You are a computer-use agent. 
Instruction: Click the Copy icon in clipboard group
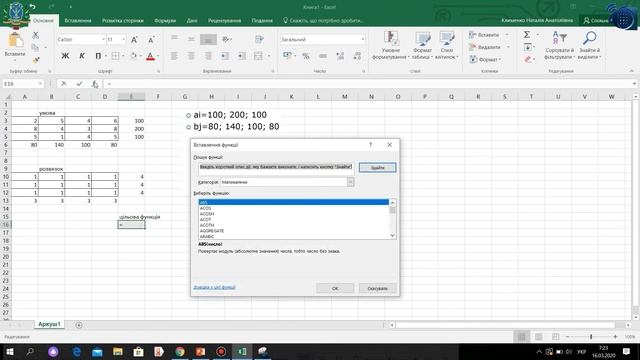[x=36, y=48]
